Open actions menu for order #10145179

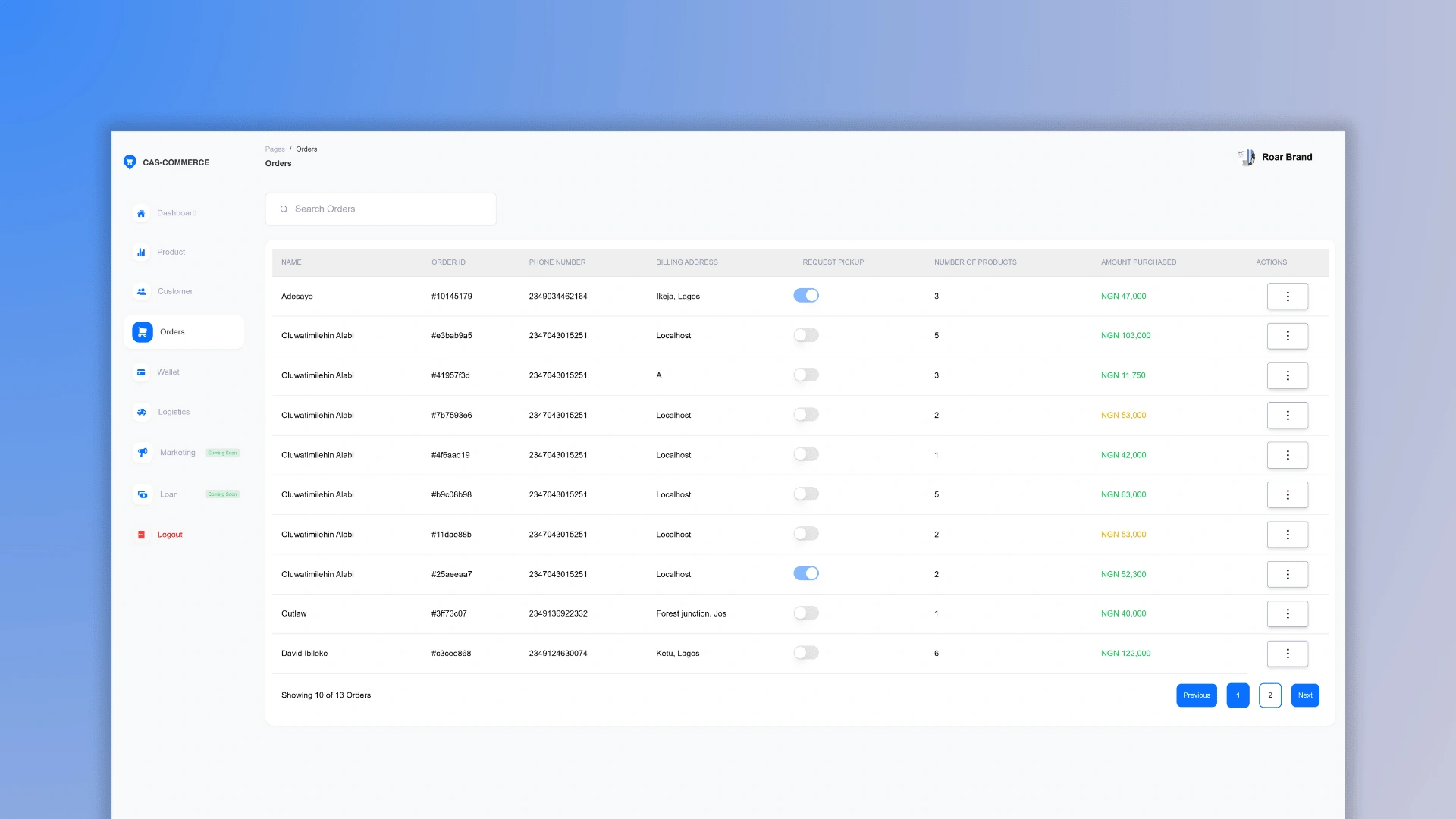tap(1288, 297)
